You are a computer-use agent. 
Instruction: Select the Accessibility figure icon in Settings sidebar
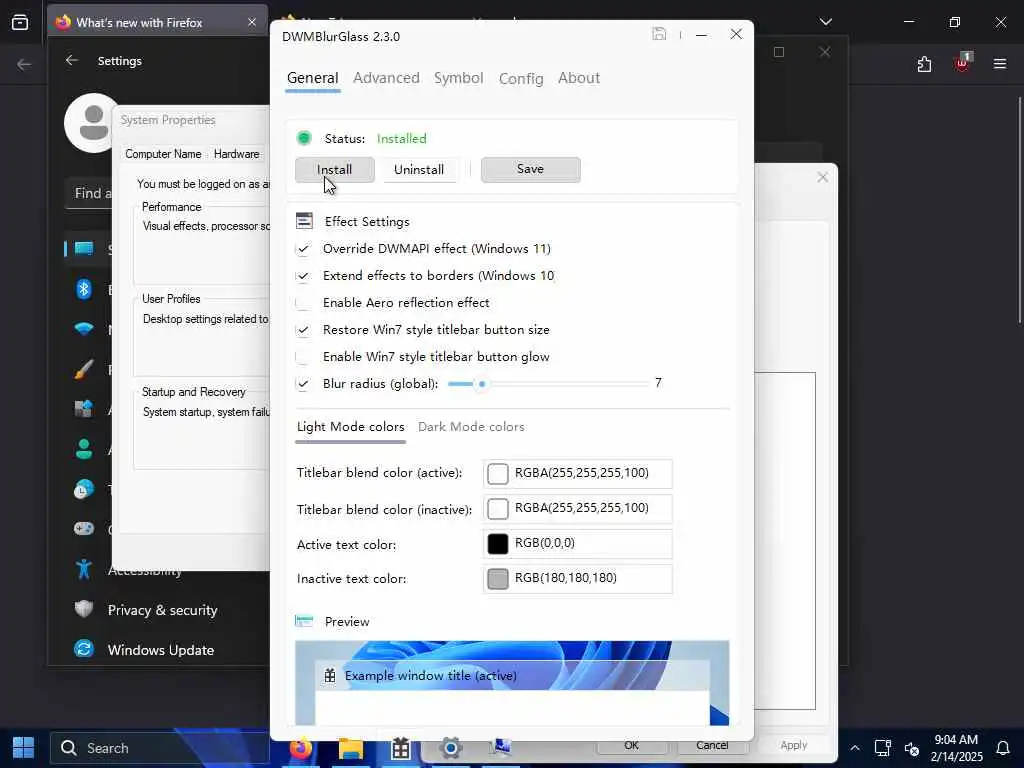coord(84,569)
